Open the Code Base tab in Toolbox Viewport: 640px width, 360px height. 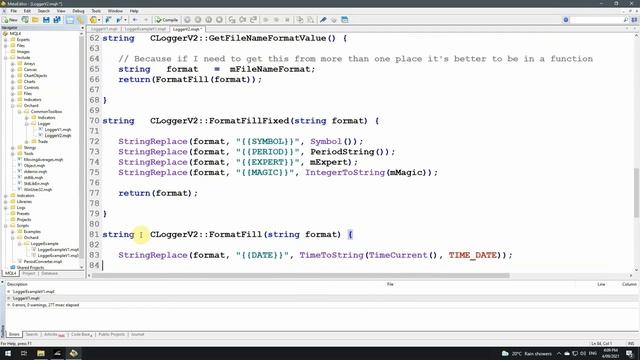point(81,334)
